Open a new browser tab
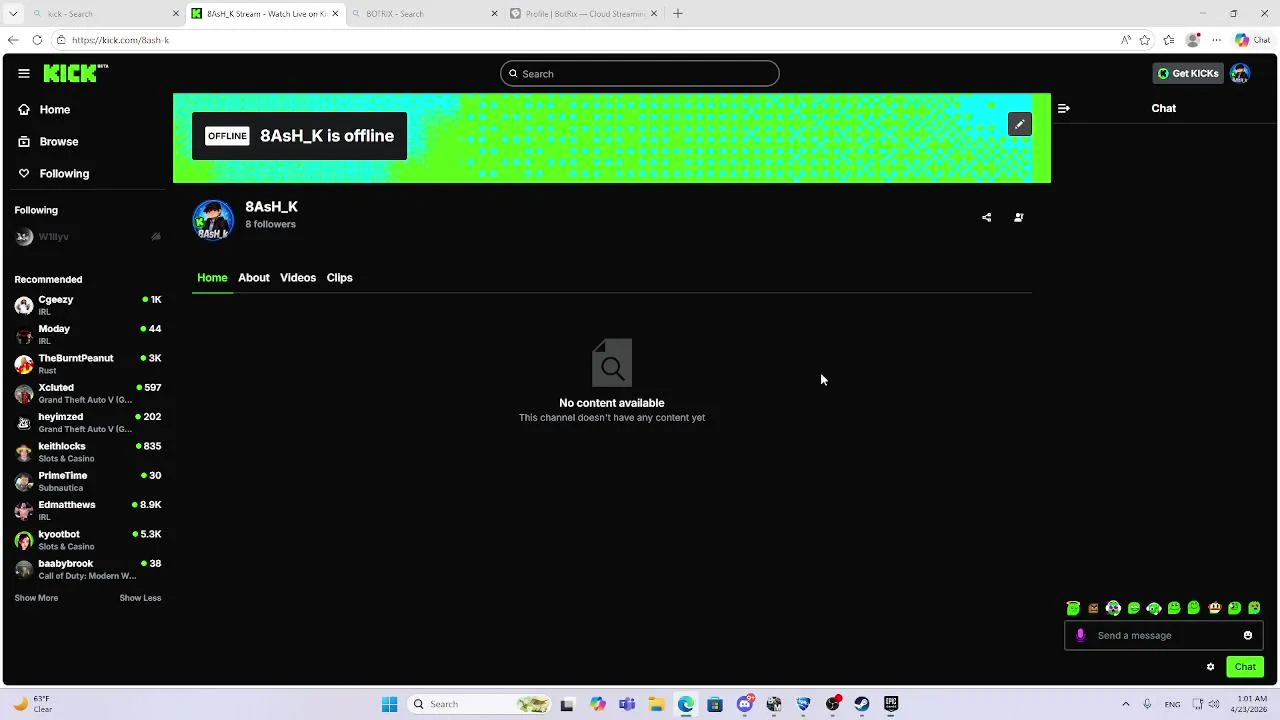Viewport: 1280px width, 720px height. [678, 13]
